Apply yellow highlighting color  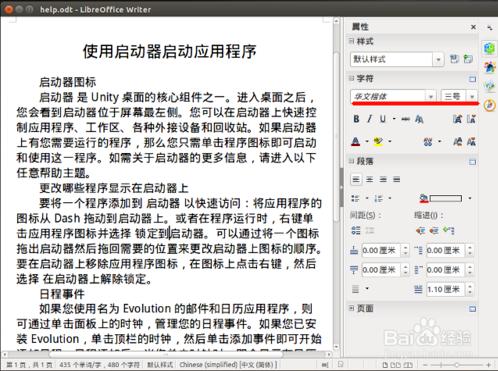click(378, 142)
